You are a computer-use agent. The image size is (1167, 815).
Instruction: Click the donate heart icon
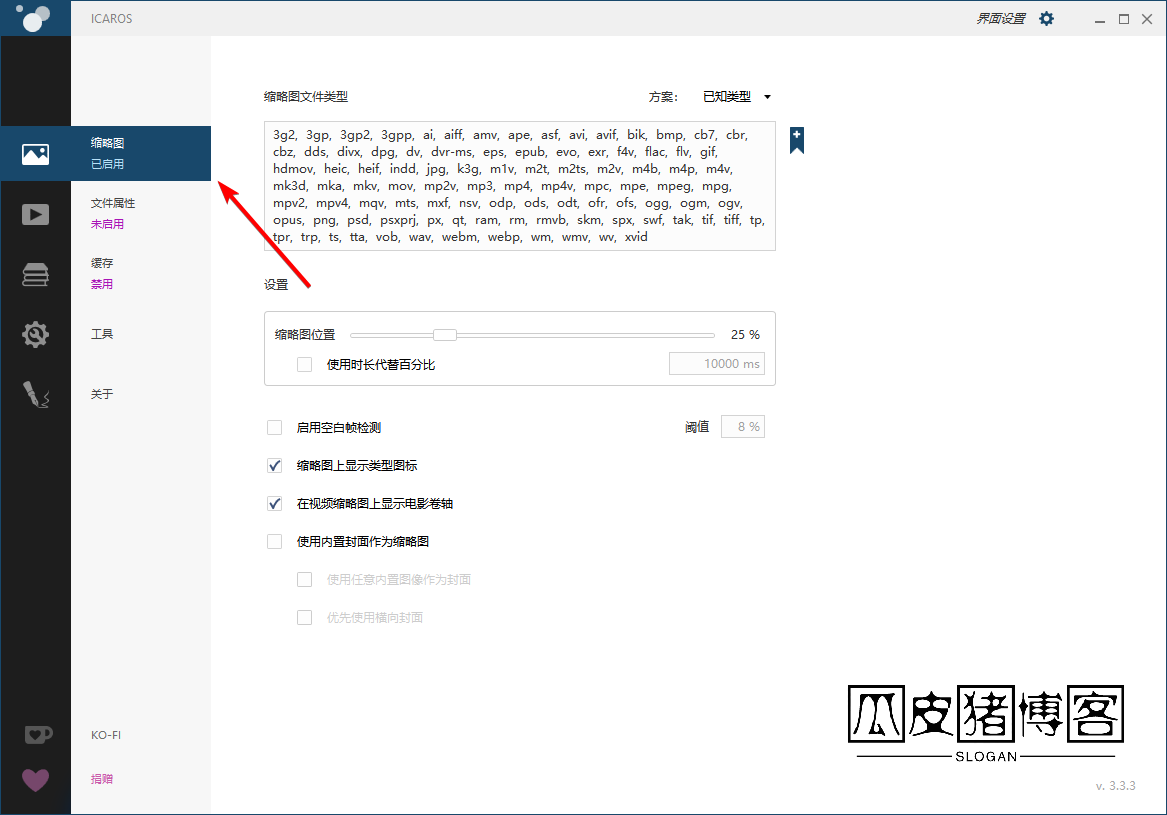coord(35,779)
